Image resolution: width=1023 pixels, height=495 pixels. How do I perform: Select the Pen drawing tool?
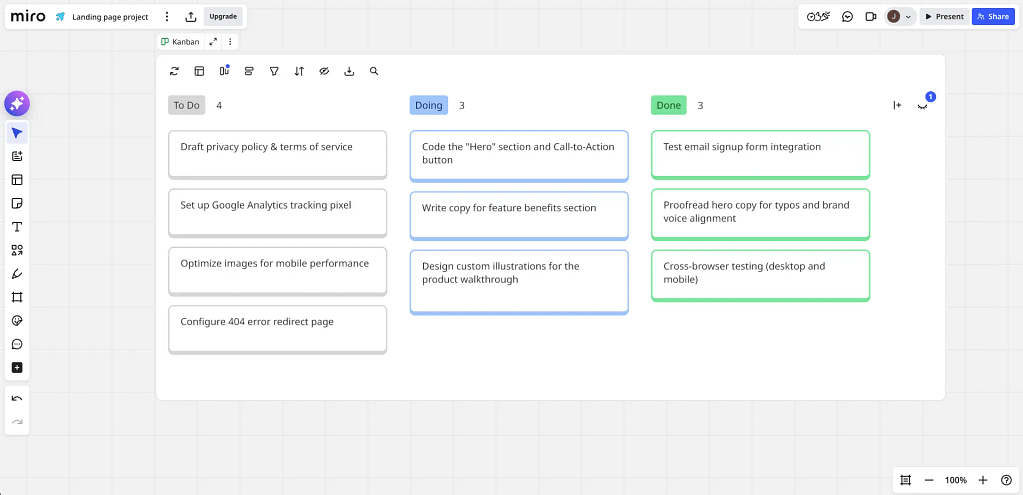tap(17, 274)
